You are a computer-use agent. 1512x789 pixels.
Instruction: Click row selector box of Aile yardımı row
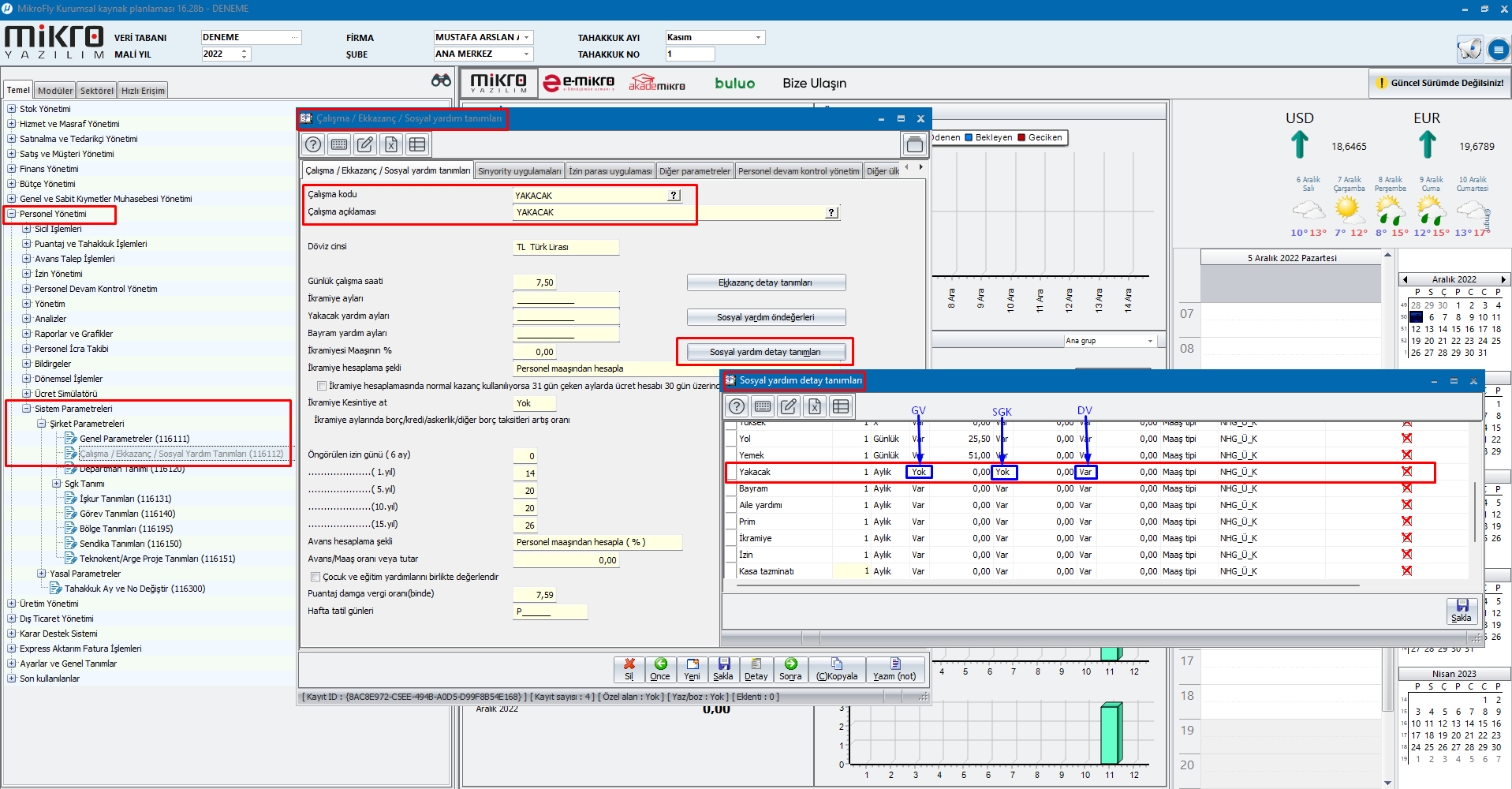730,505
